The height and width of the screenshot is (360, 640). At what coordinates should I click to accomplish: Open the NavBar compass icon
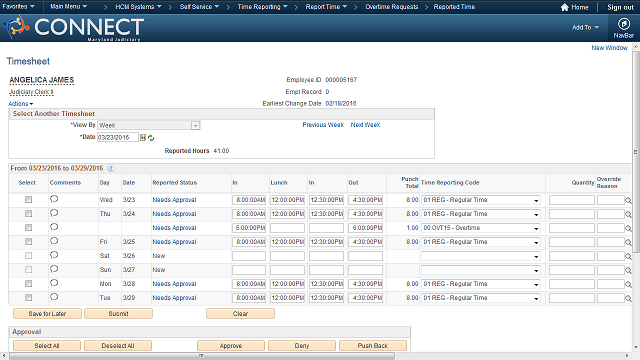coord(623,24)
